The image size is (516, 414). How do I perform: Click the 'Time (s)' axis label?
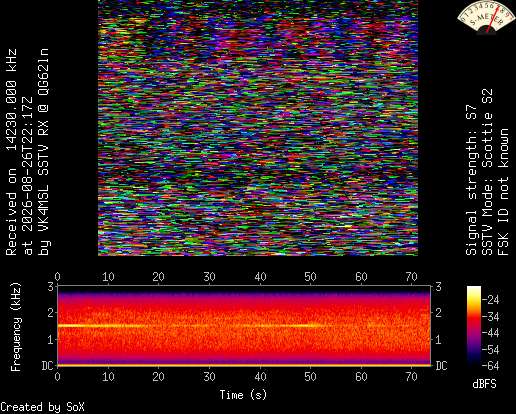click(x=243, y=395)
